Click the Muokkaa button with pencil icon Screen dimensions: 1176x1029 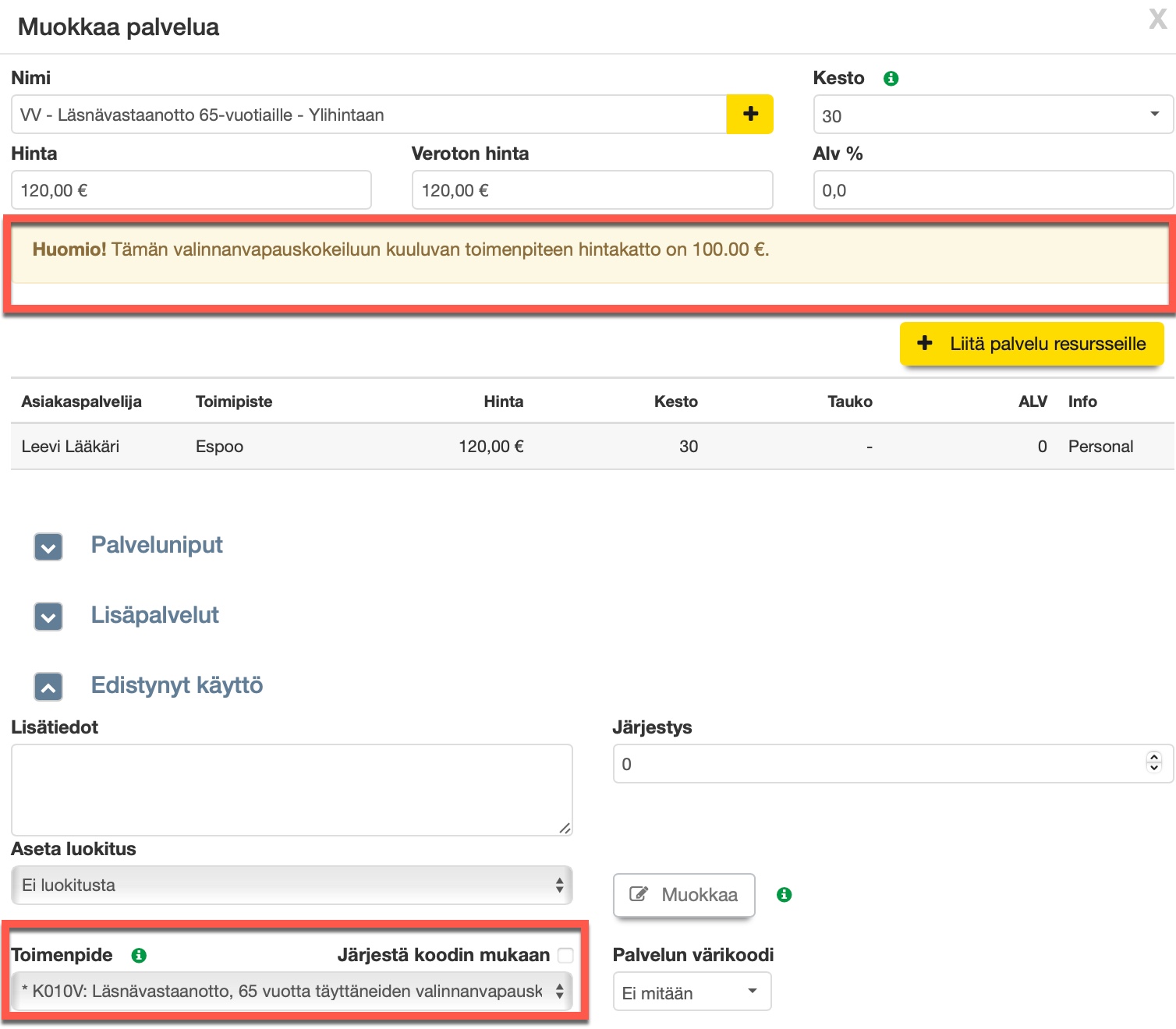point(683,895)
